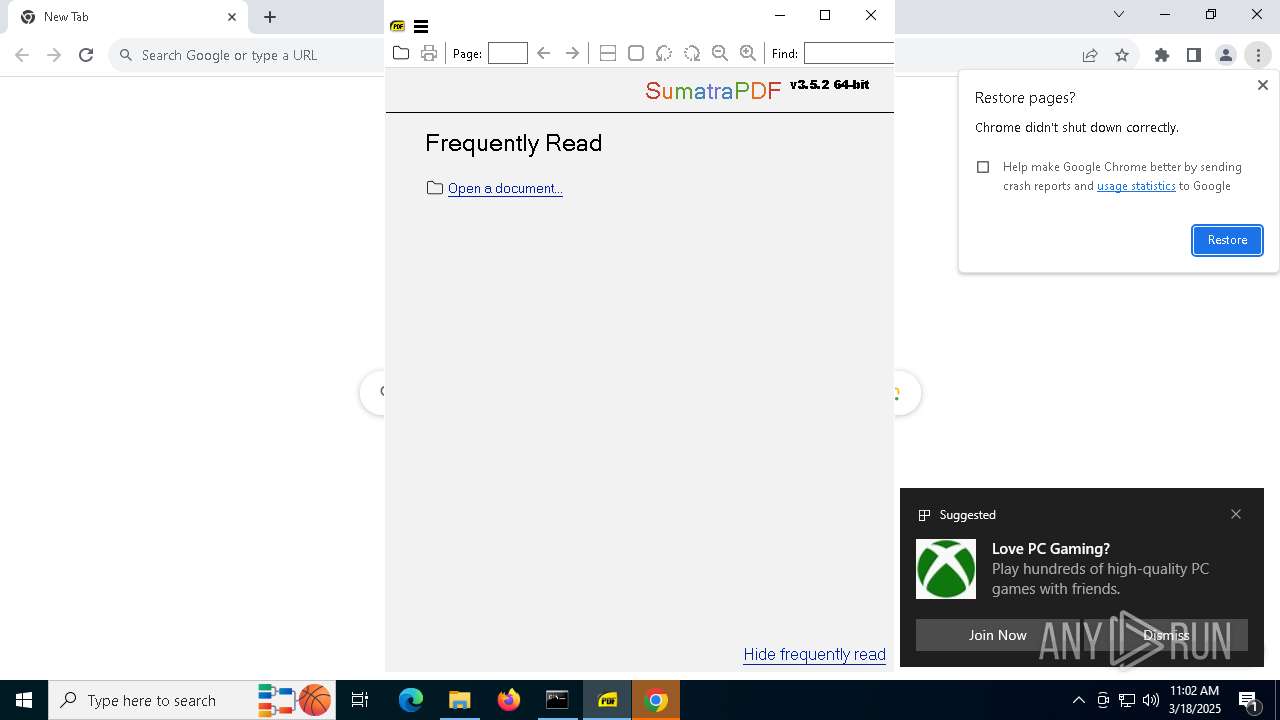The width and height of the screenshot is (1280, 720).
Task: Select continuous page layout icon
Action: coord(608,53)
